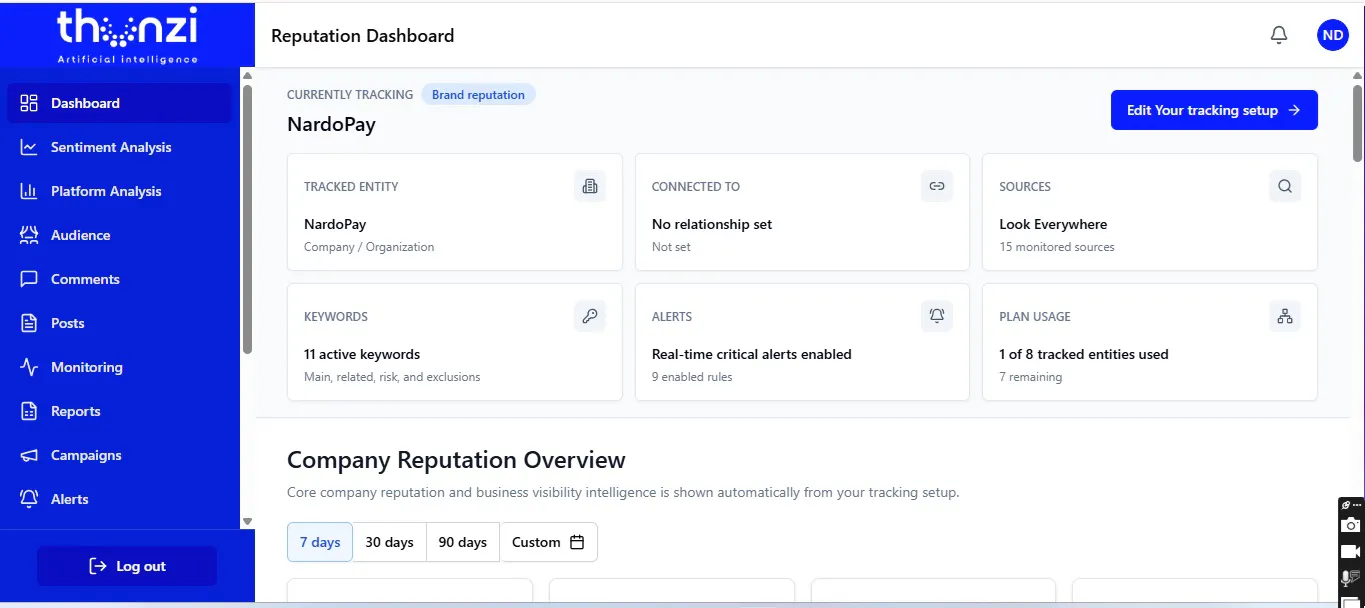The width and height of the screenshot is (1365, 608).
Task: Click the Log out button
Action: pos(127,566)
